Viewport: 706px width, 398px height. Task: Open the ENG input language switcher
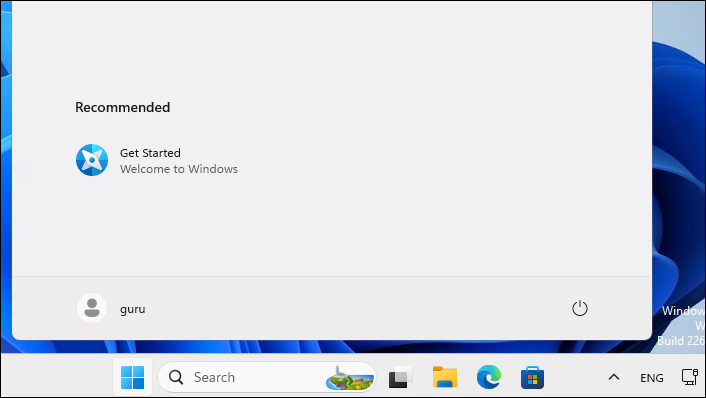point(652,378)
